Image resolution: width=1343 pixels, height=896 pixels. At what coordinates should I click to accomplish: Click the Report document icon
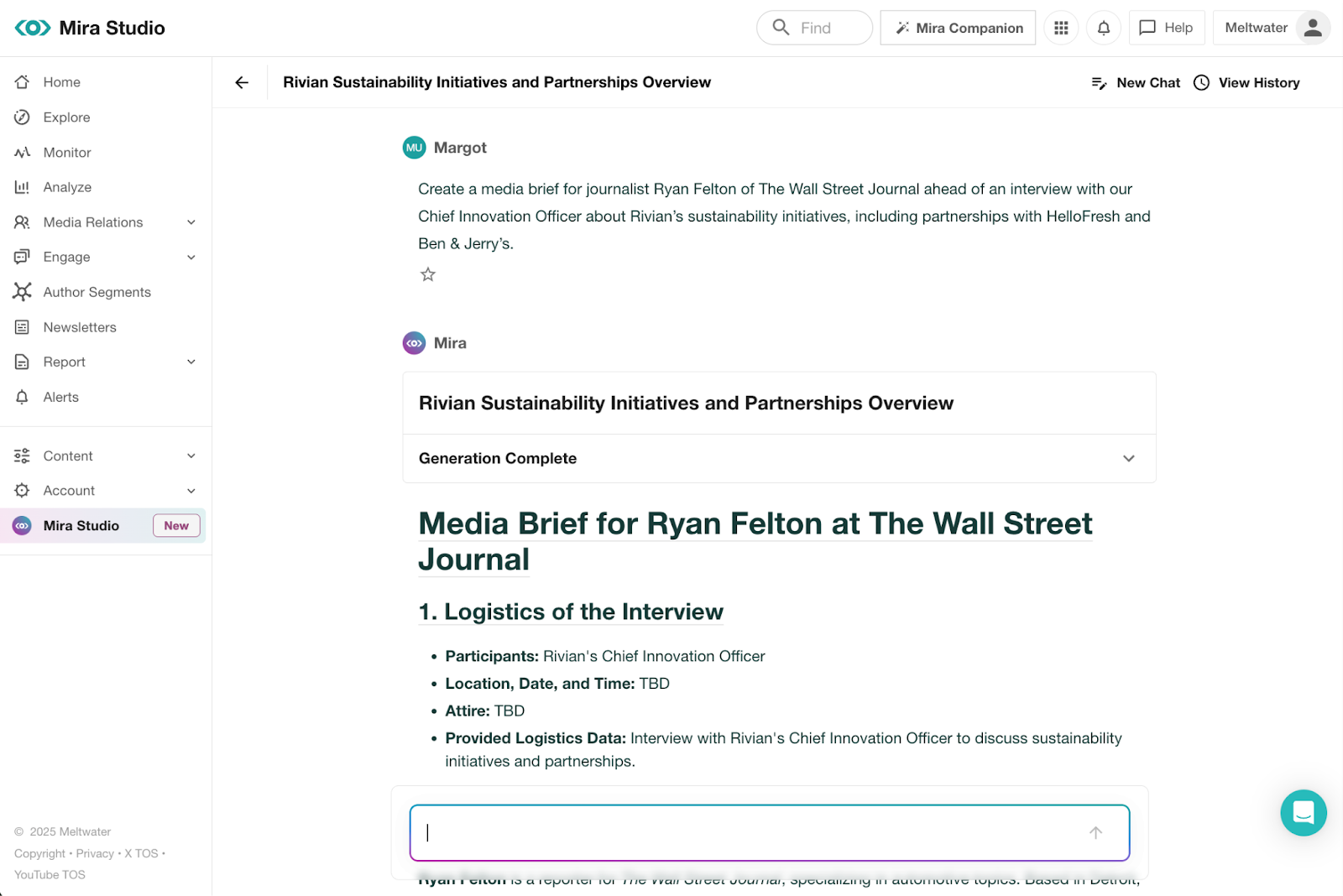click(23, 362)
